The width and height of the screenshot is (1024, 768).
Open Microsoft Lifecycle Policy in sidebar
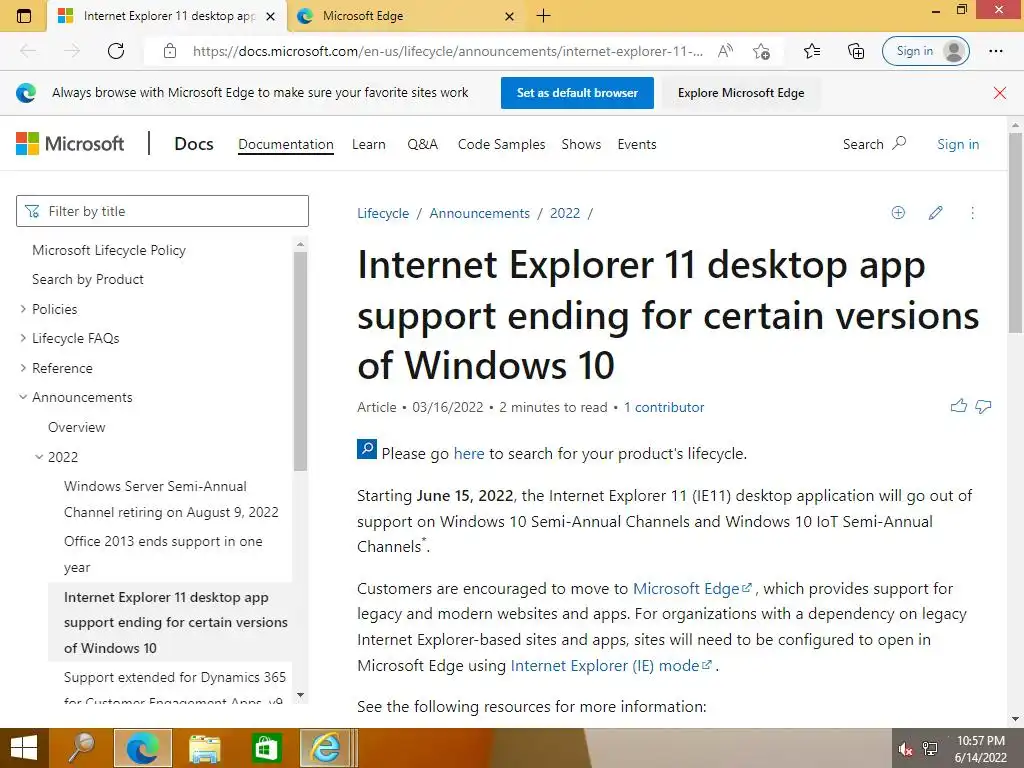click(x=109, y=250)
